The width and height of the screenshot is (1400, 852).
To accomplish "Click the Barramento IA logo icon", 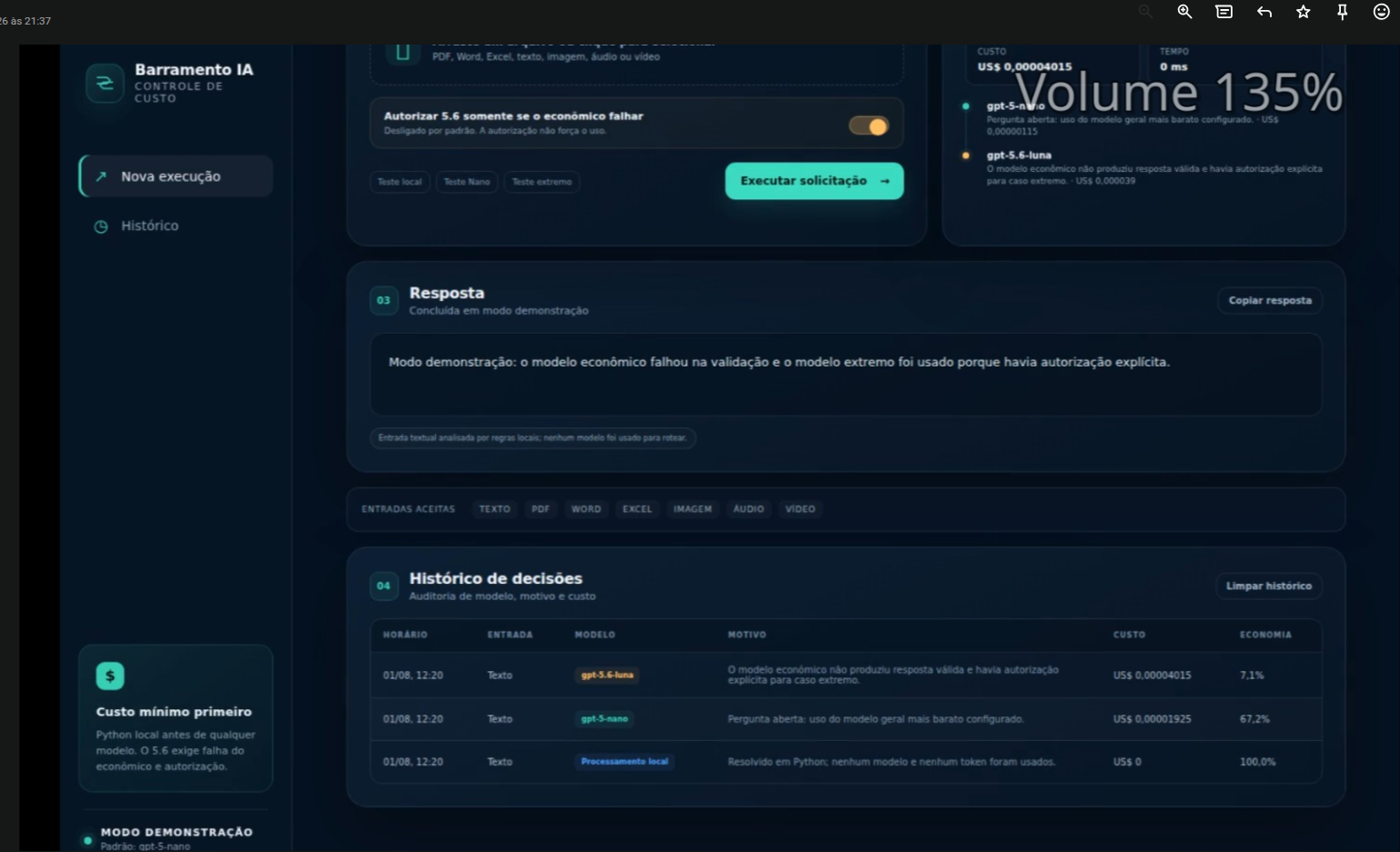I will click(x=105, y=84).
